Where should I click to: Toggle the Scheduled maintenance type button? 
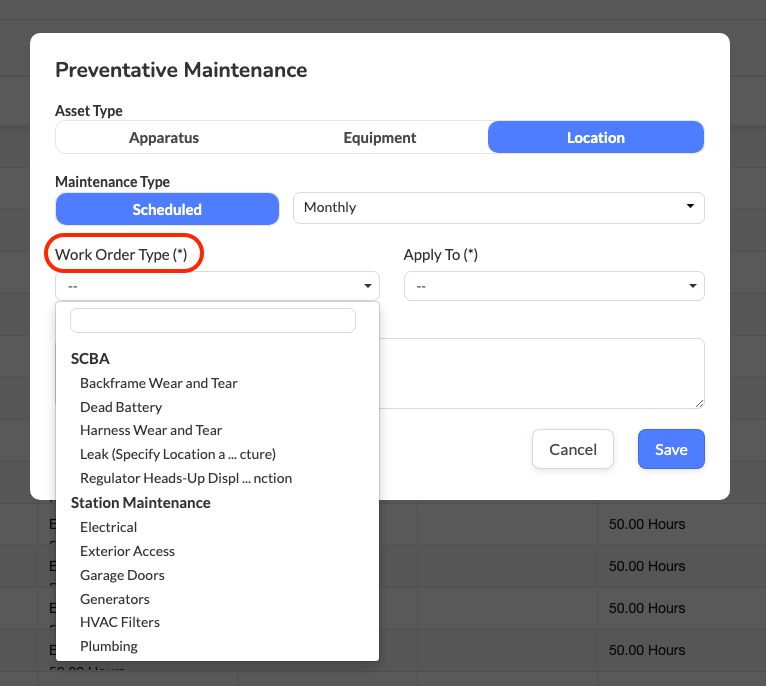167,209
